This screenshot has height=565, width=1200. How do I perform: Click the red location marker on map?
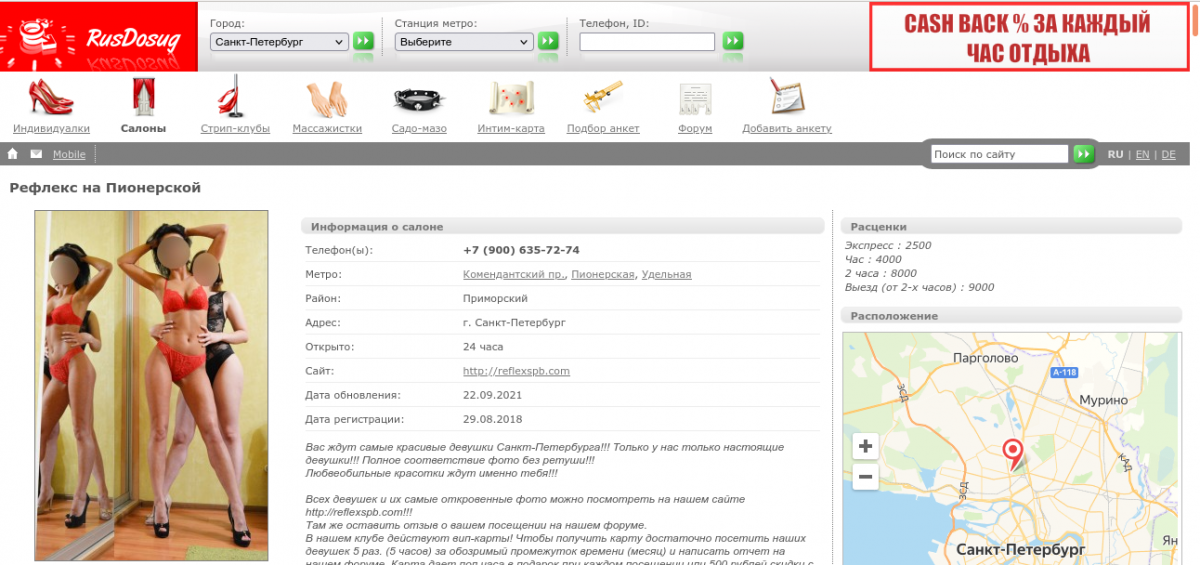point(1013,453)
